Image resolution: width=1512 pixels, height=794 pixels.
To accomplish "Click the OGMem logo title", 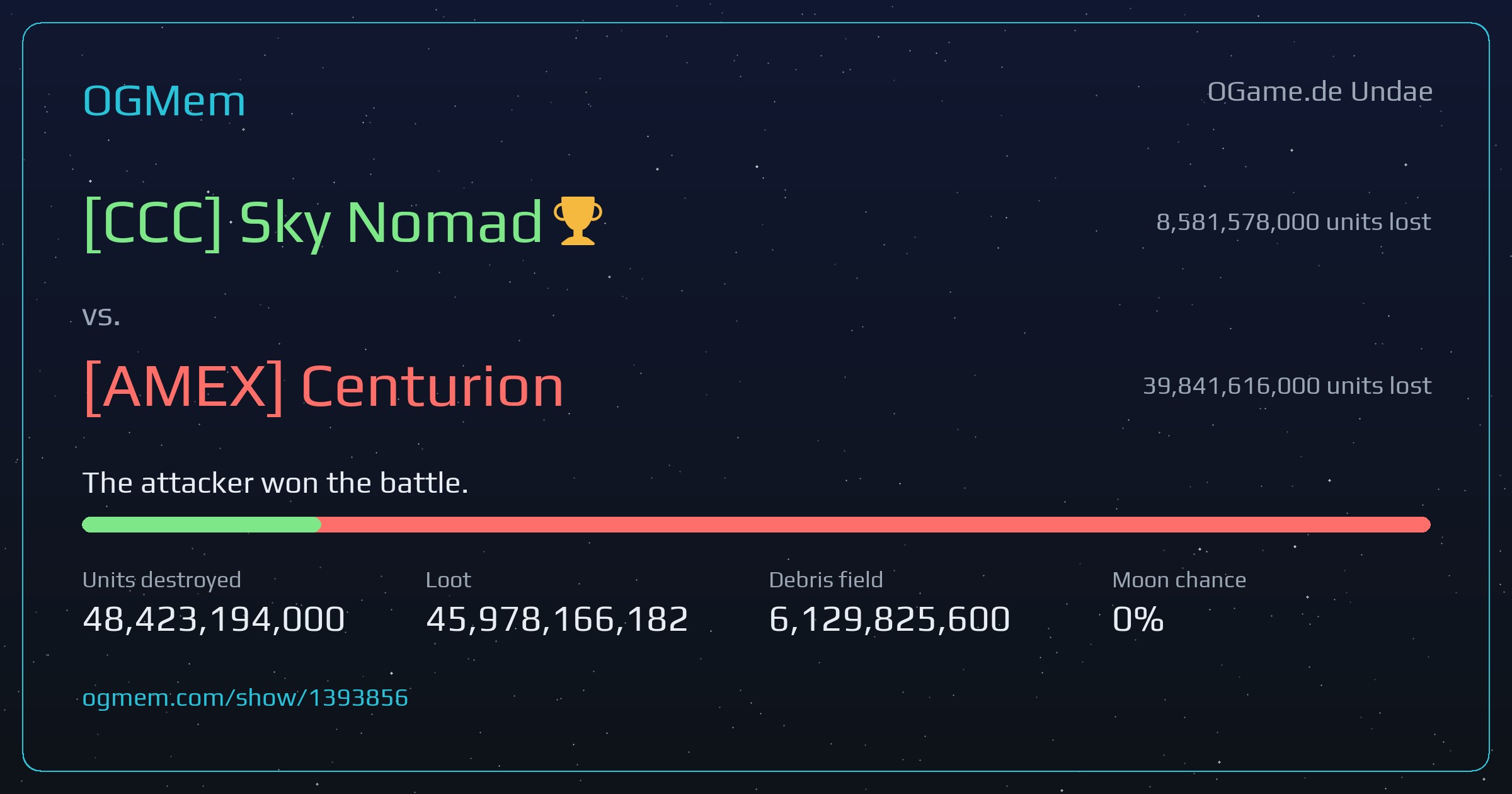I will coord(164,101).
